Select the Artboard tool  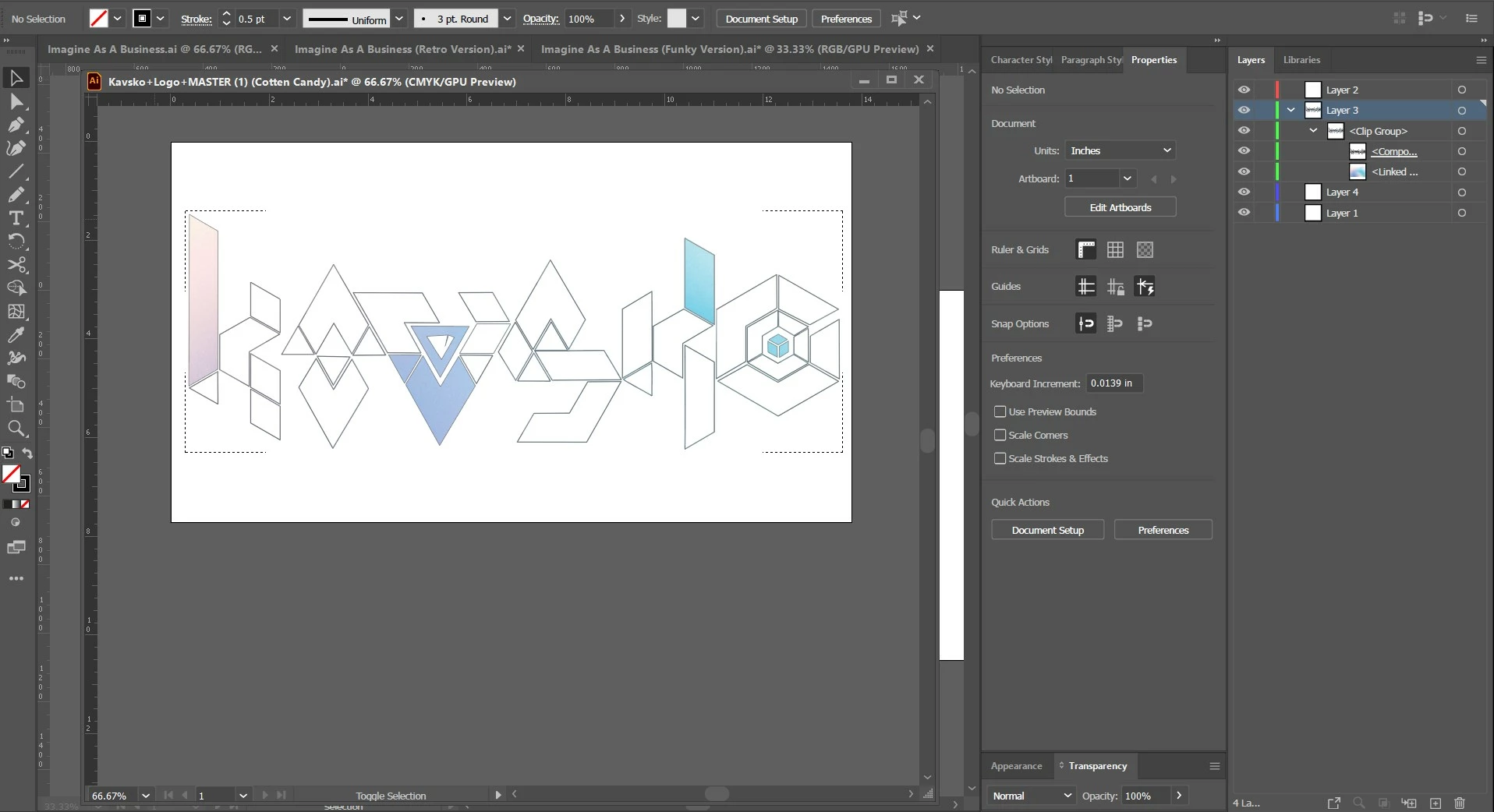16,405
